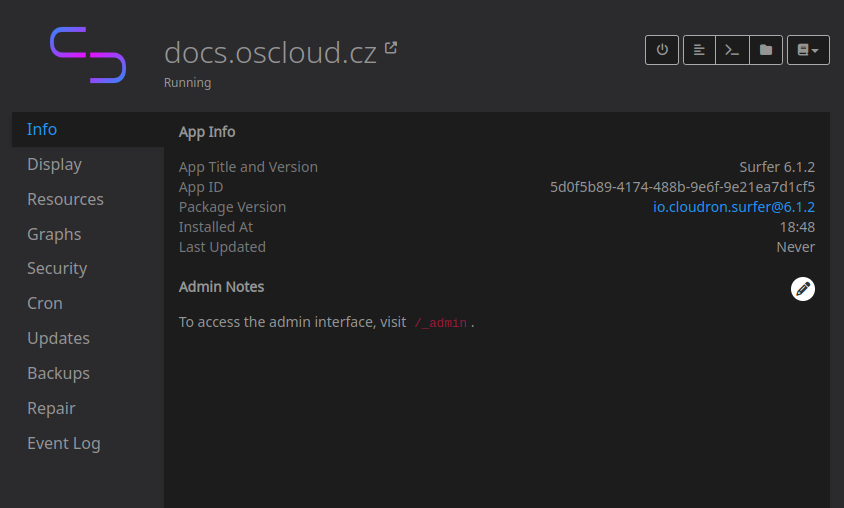Expand the documentation book dropdown
The height and width of the screenshot is (508, 844).
tap(808, 50)
